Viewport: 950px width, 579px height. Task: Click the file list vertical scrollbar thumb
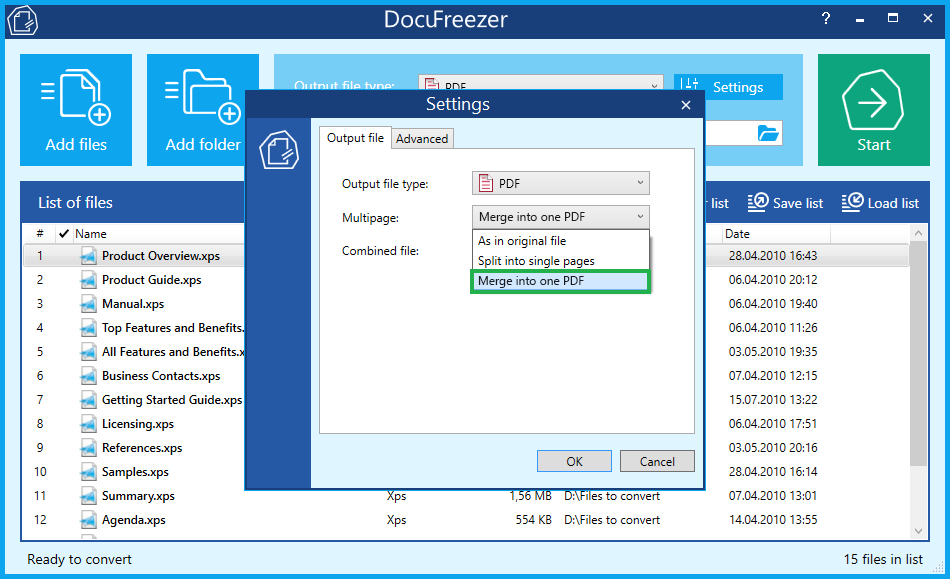coord(918,354)
